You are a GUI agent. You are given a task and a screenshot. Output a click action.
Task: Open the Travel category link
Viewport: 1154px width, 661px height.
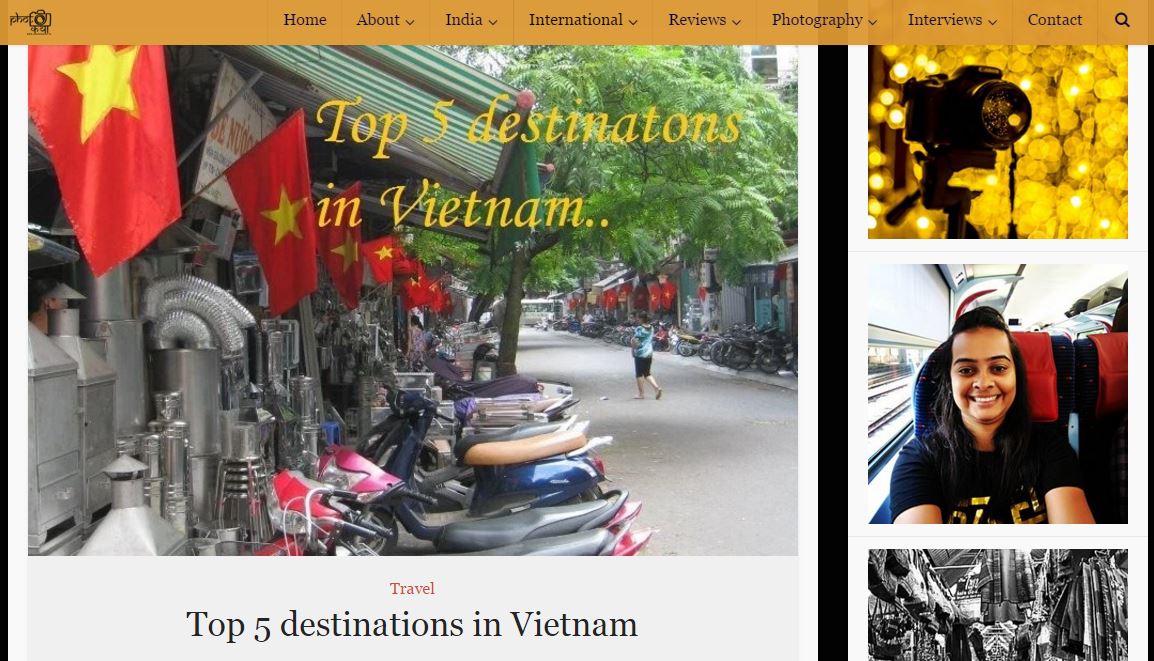click(x=412, y=588)
